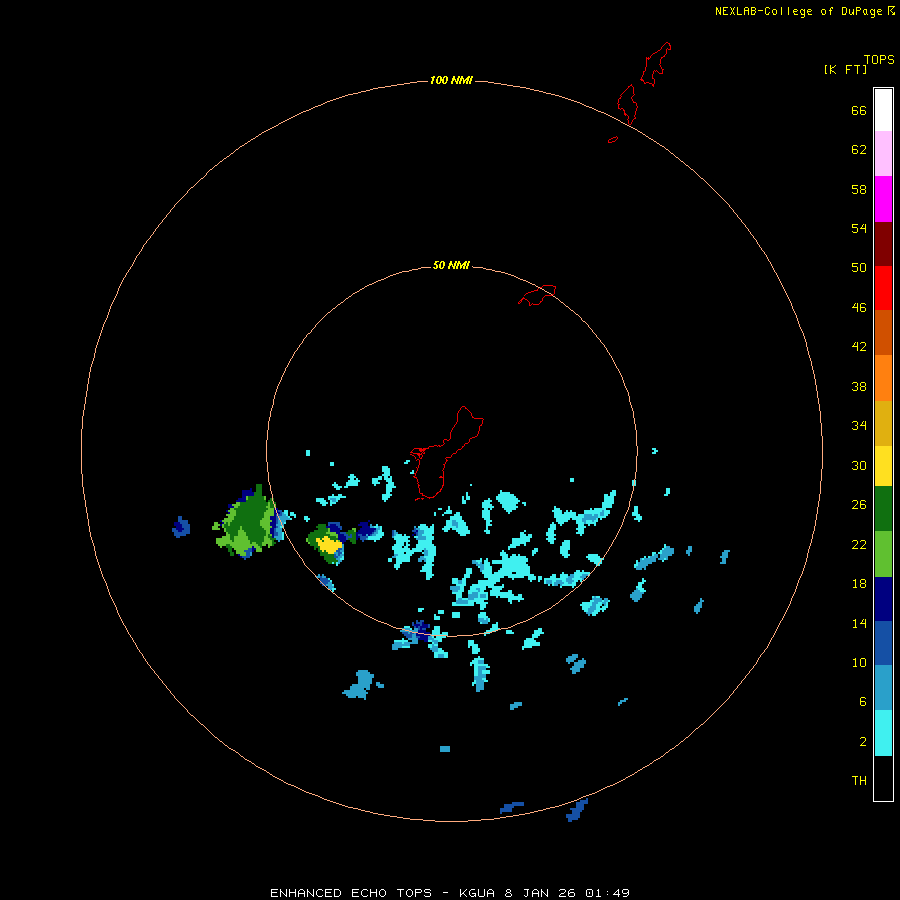Select the light green 26 kft swatch
The image size is (900, 900).
click(883, 554)
